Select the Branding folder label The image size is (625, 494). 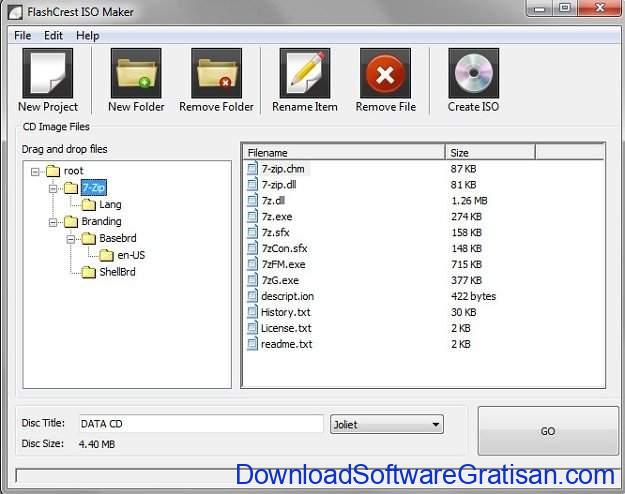(x=102, y=221)
